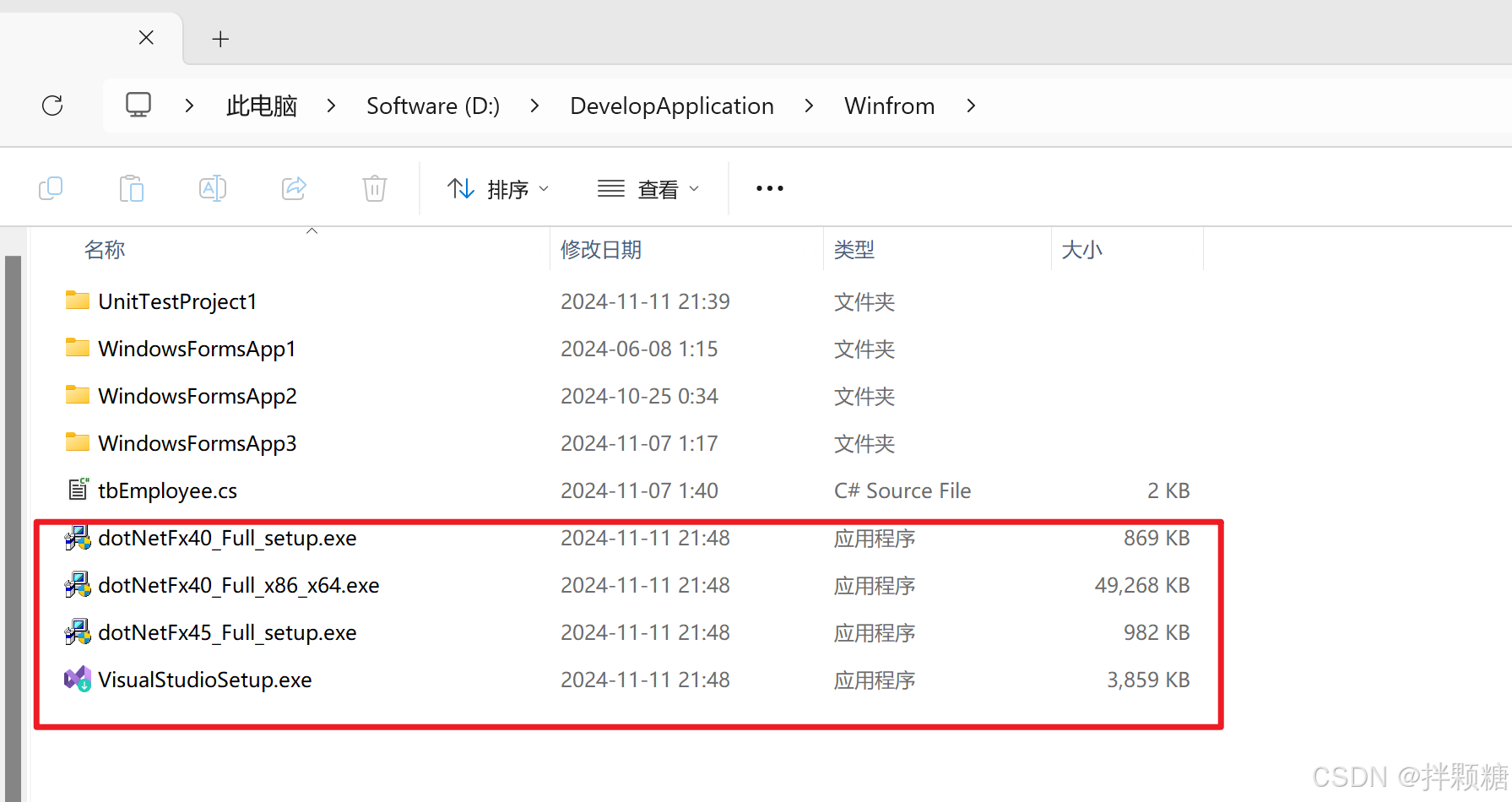
Task: Click WindowsFormsApp1 folder icon
Action: [78, 348]
